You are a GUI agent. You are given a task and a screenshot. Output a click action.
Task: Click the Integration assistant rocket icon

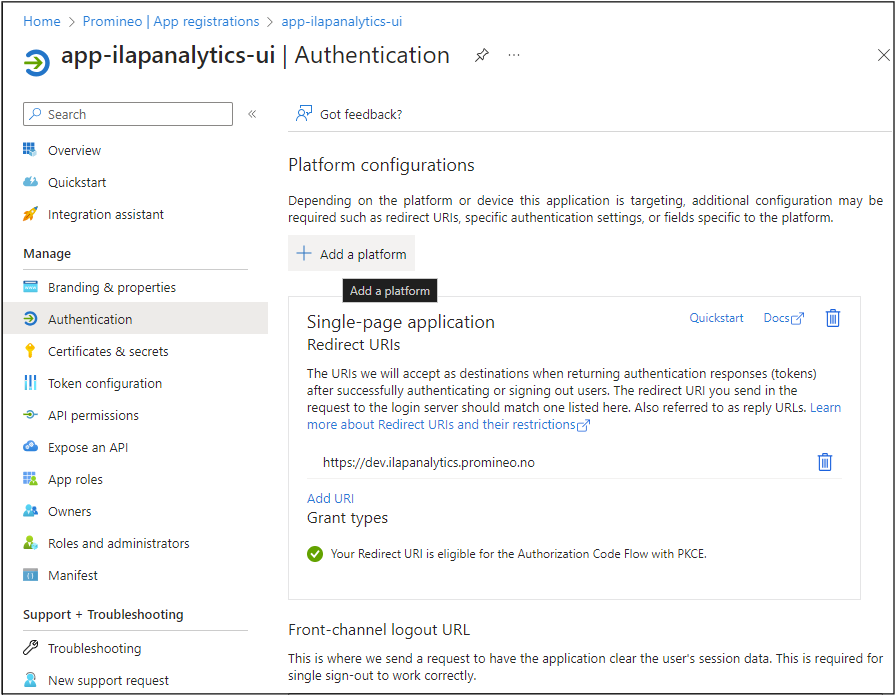coord(30,214)
